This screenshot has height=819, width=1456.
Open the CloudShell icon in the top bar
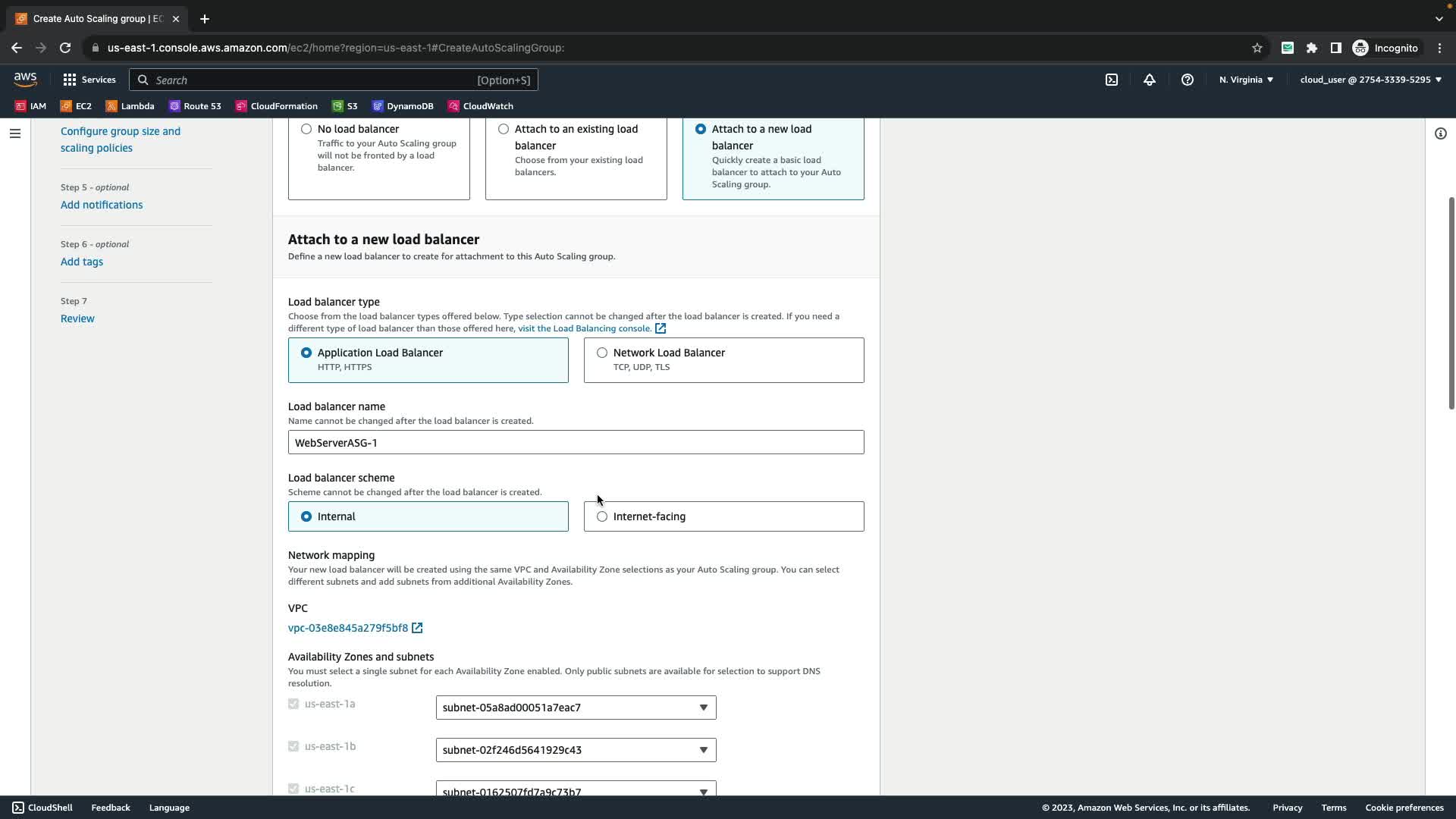[1111, 80]
